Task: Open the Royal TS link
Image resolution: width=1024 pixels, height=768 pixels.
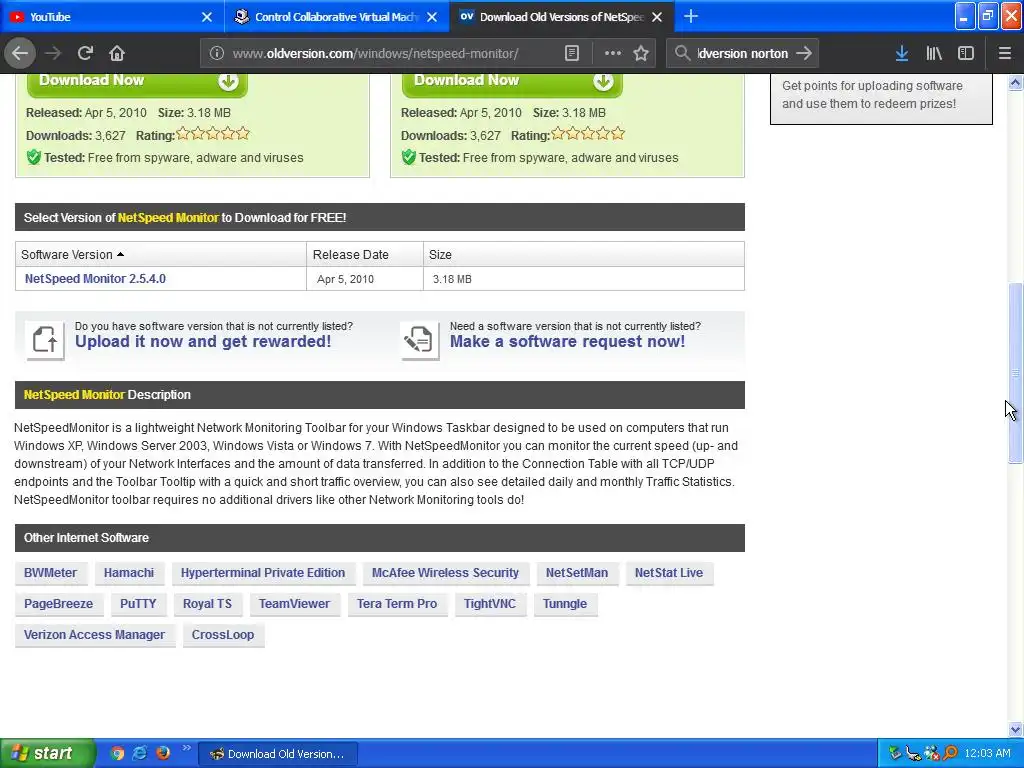Action: pyautogui.click(x=207, y=604)
